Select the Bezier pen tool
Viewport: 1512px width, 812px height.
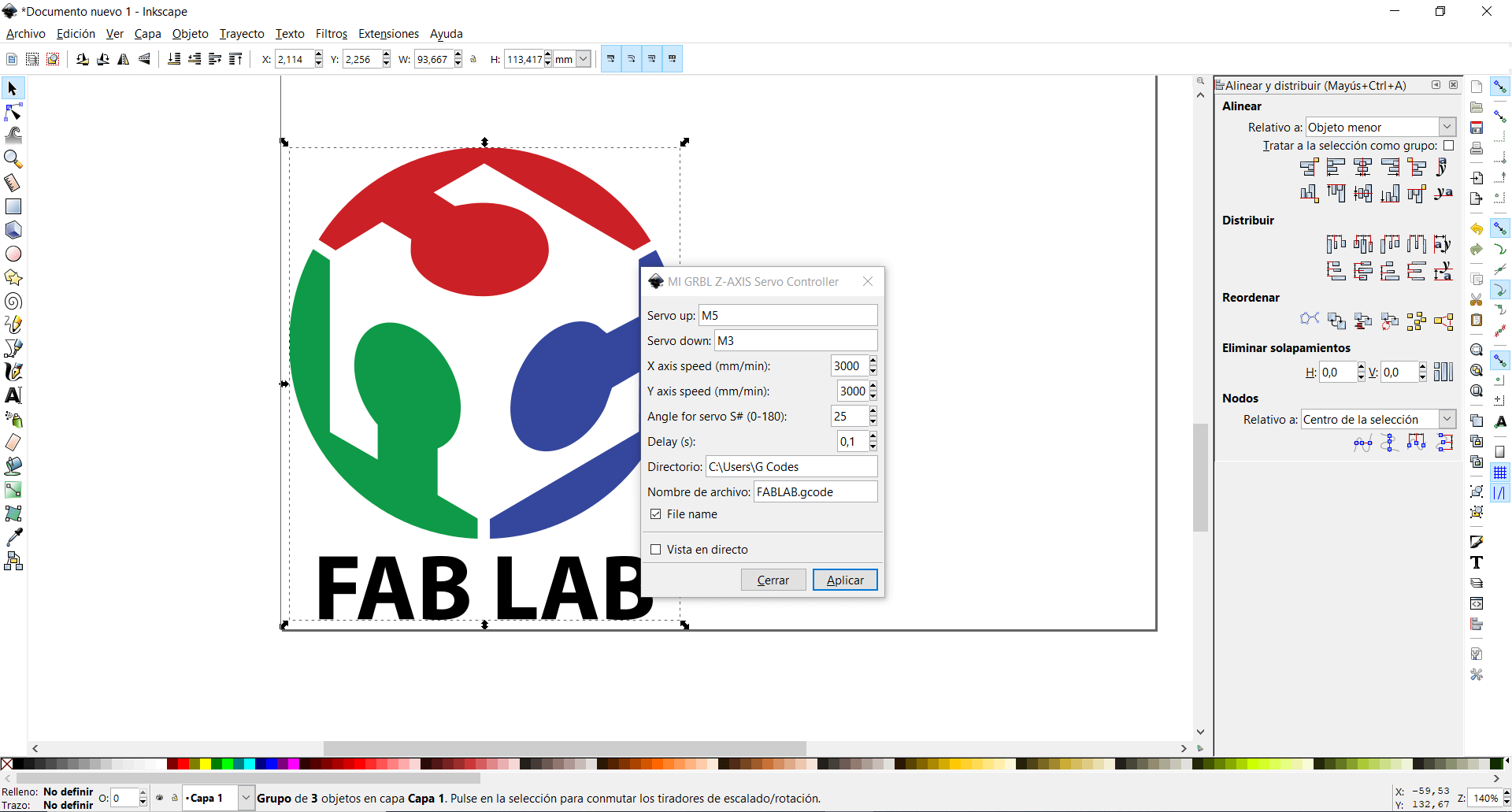point(13,348)
